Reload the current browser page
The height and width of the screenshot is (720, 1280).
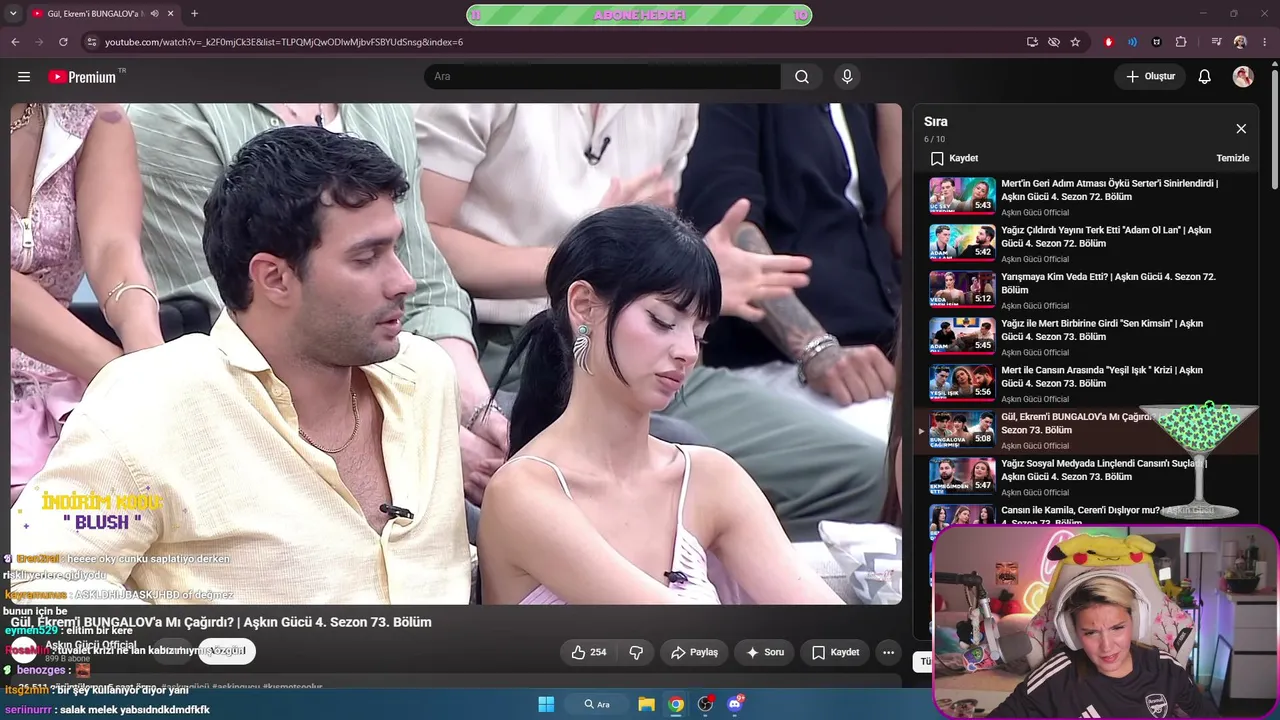point(63,42)
